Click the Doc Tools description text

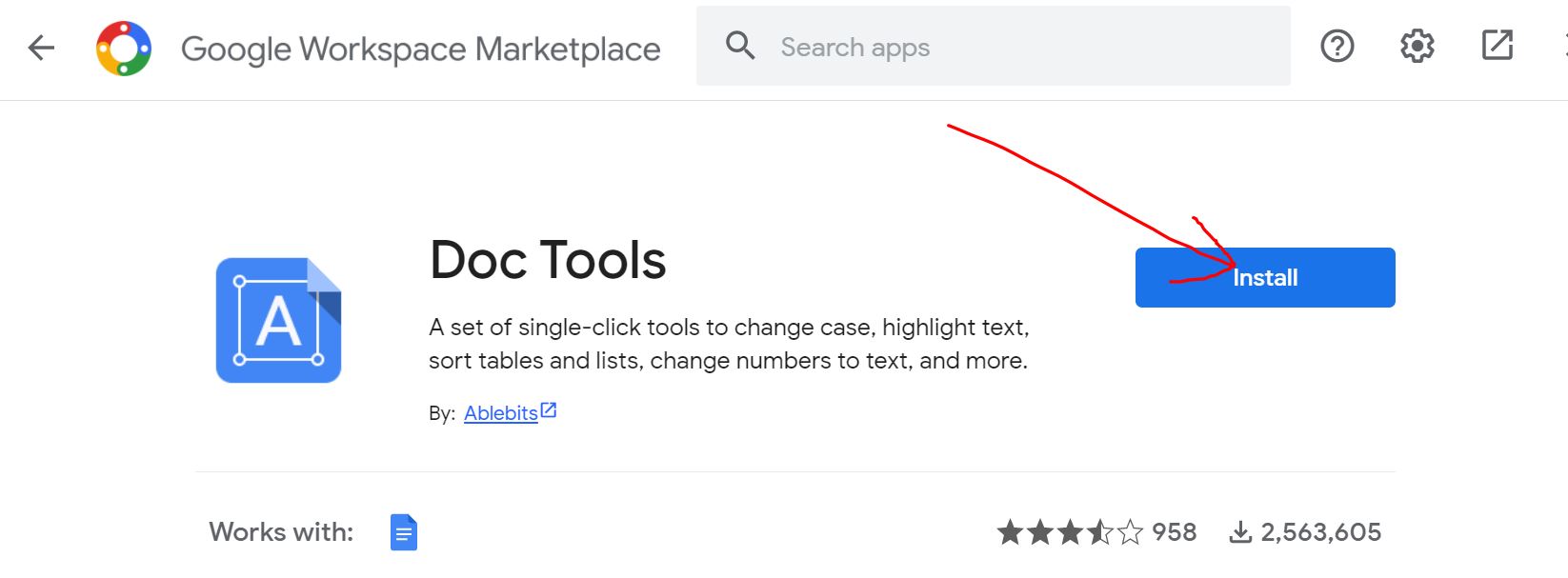click(x=729, y=344)
